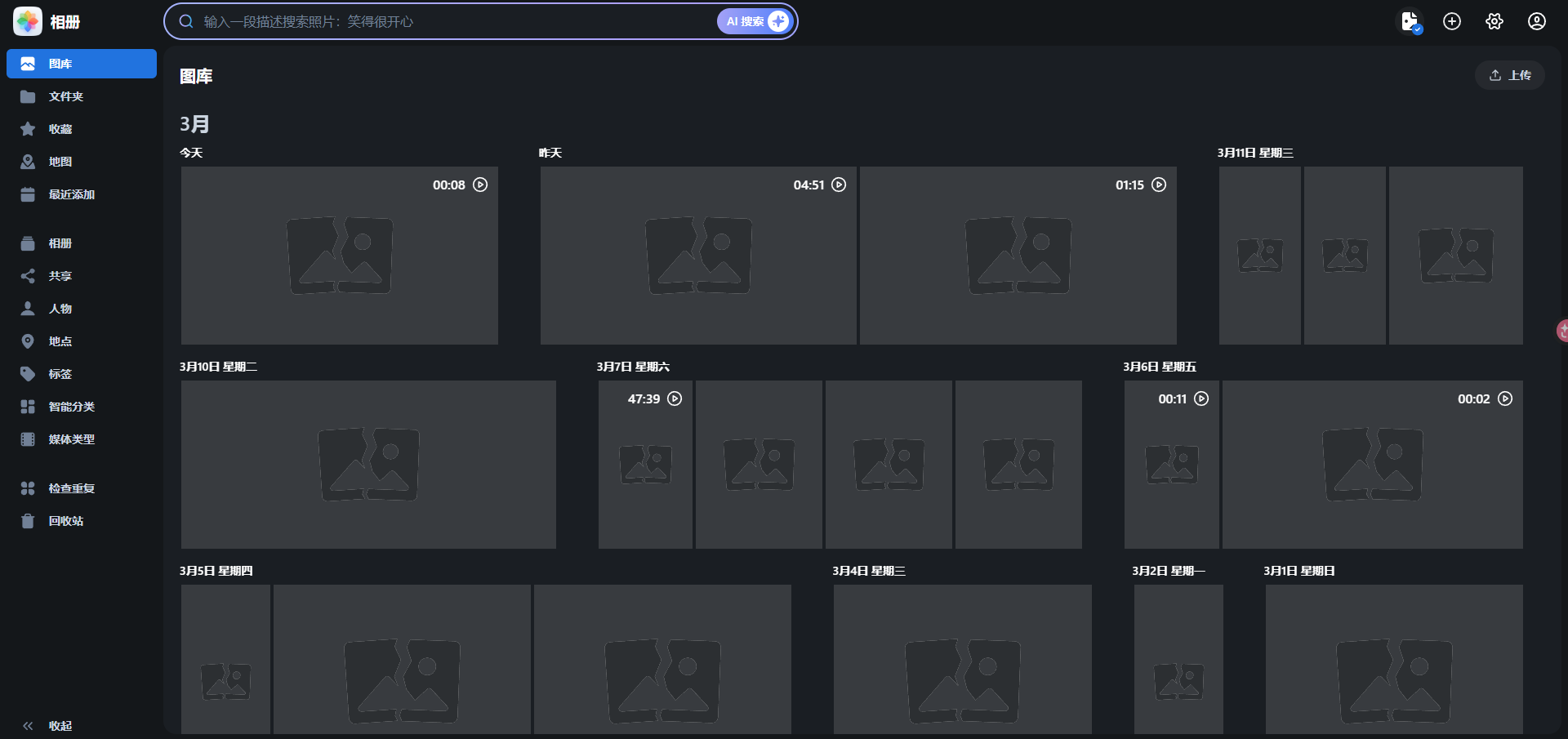Viewport: 1568px width, 739px height.
Task: Click play icon on 00:02 video
Action: [x=1505, y=398]
